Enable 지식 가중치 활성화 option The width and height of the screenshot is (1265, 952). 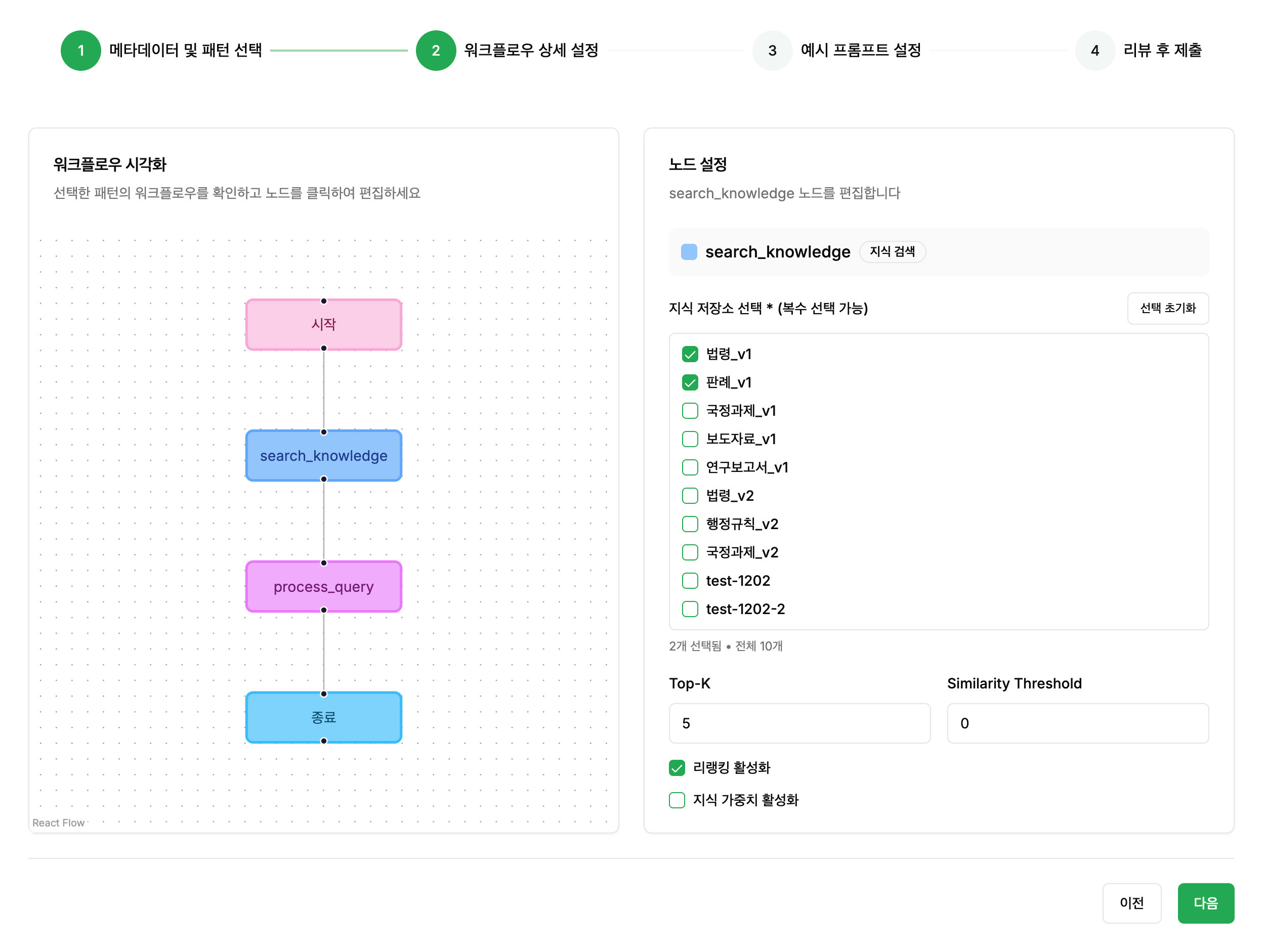coord(677,799)
